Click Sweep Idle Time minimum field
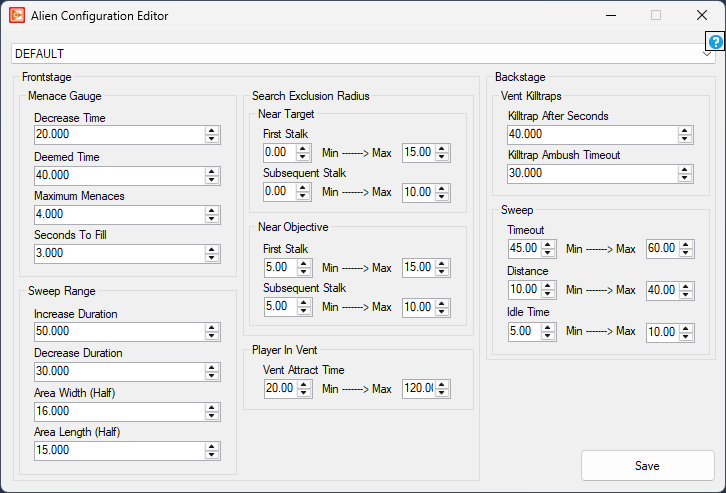Image resolution: width=726 pixels, height=493 pixels. (x=521, y=332)
